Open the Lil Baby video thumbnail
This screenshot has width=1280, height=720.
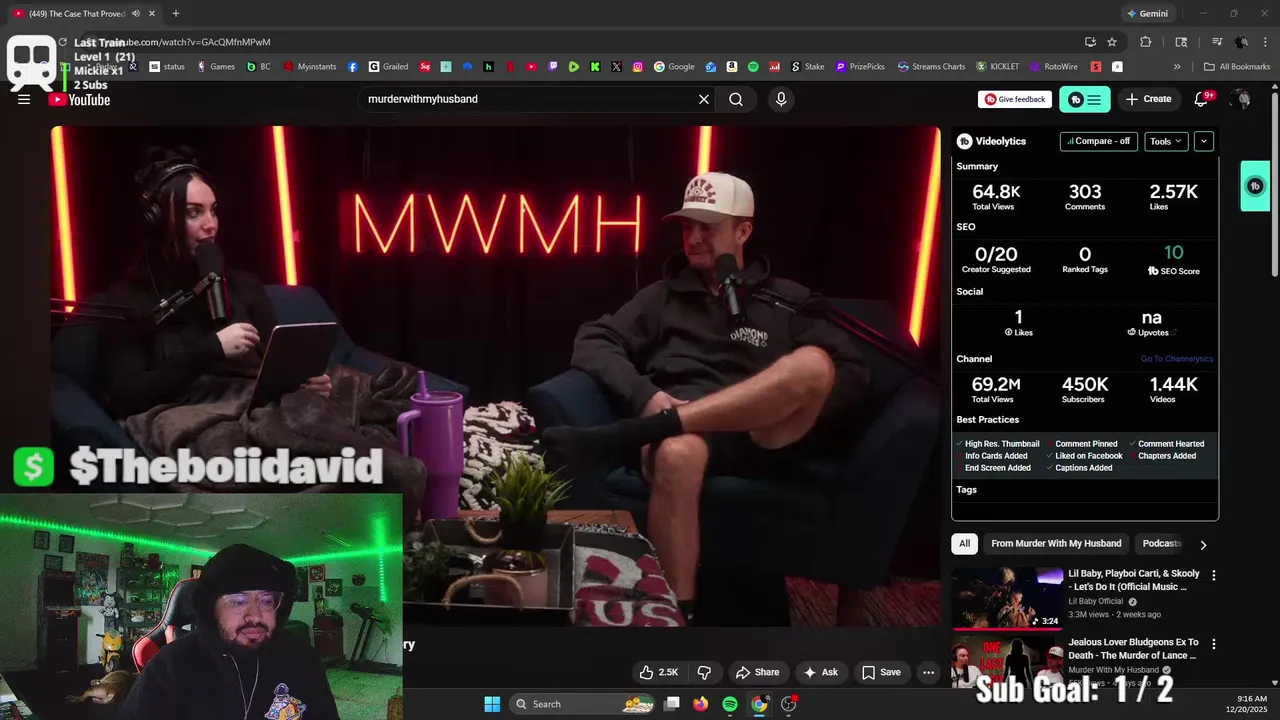(x=1007, y=598)
